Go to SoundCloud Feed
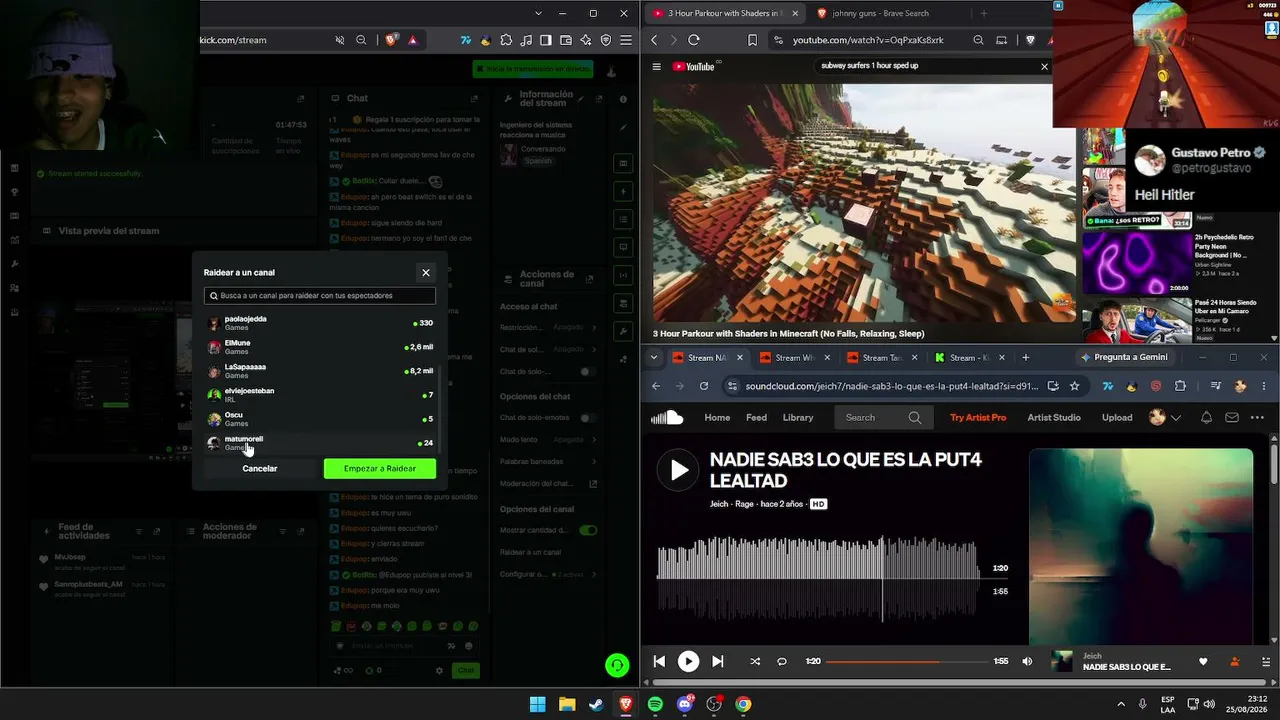Screen dimensions: 1280x720 click(x=756, y=417)
